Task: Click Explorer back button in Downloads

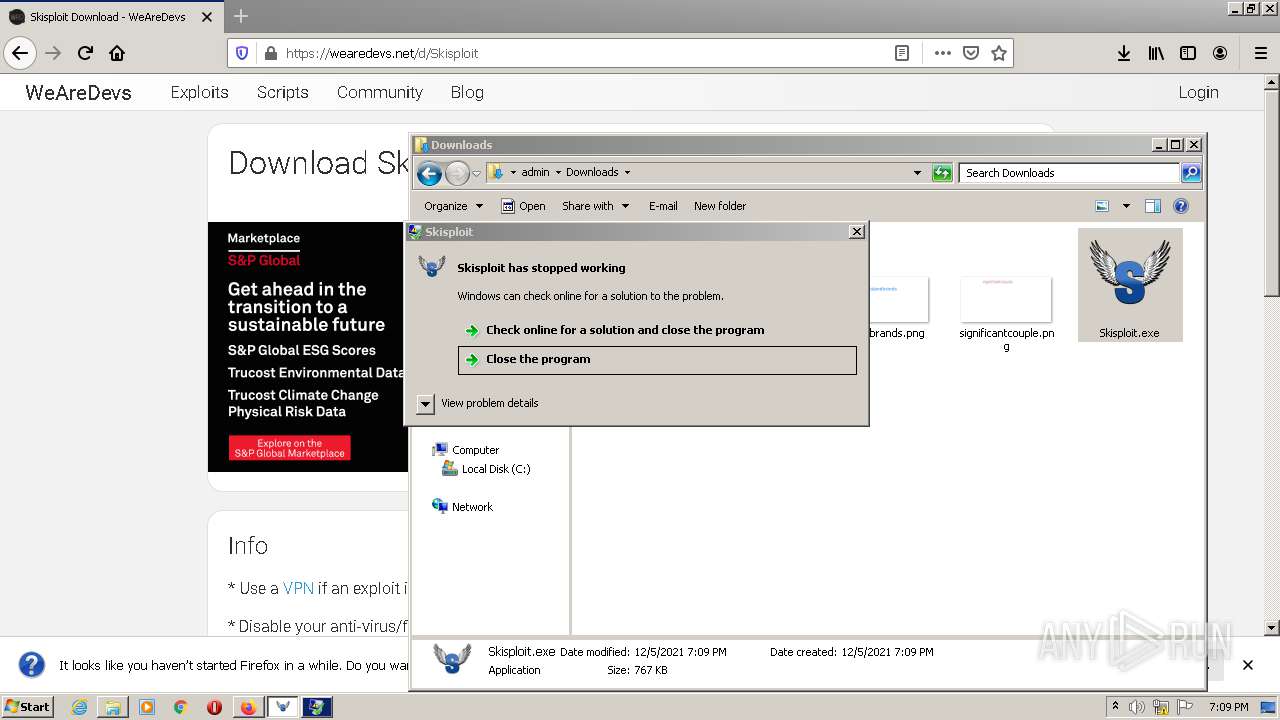Action: click(429, 173)
